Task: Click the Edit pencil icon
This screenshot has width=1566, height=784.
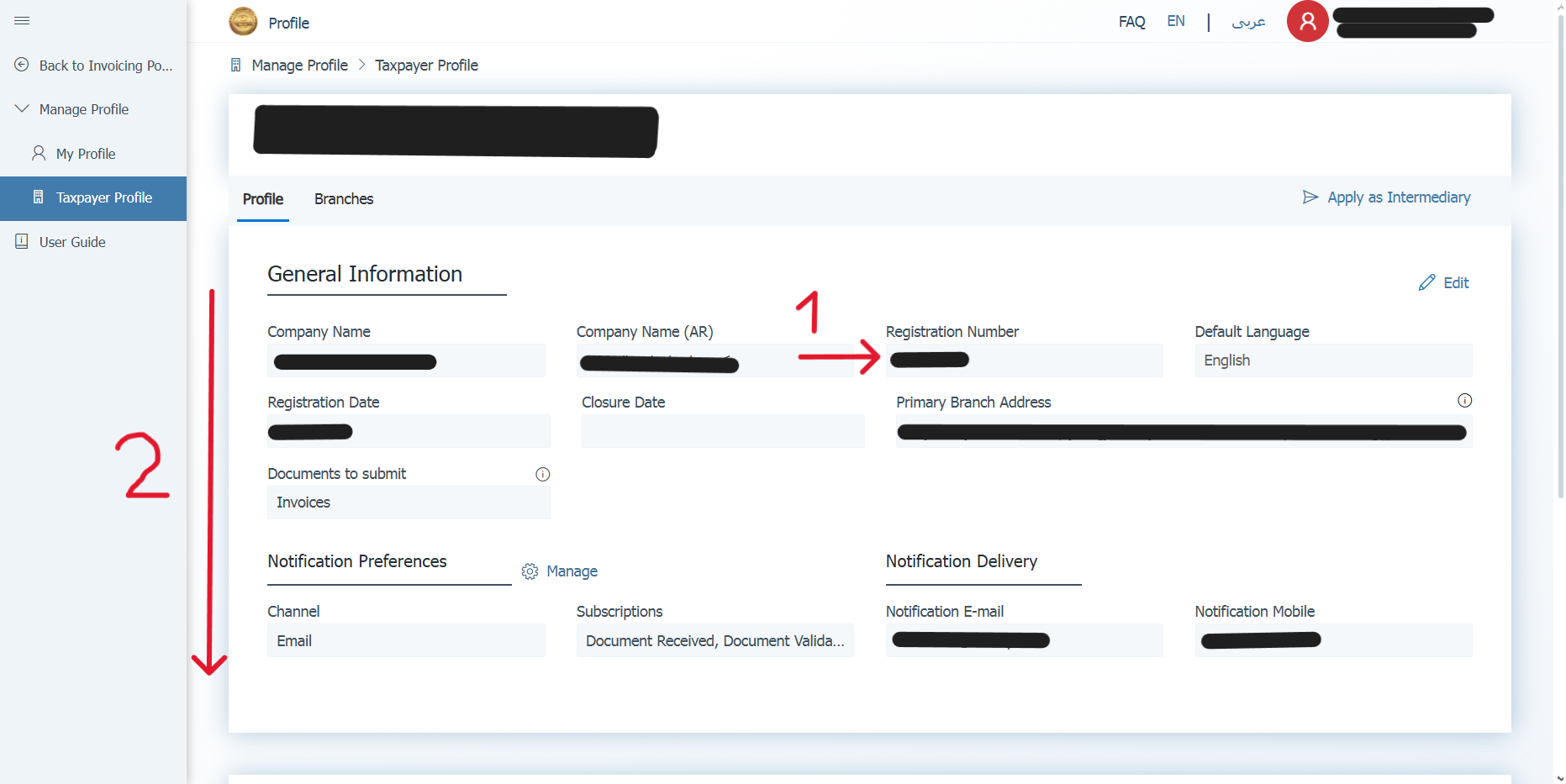Action: tap(1426, 283)
